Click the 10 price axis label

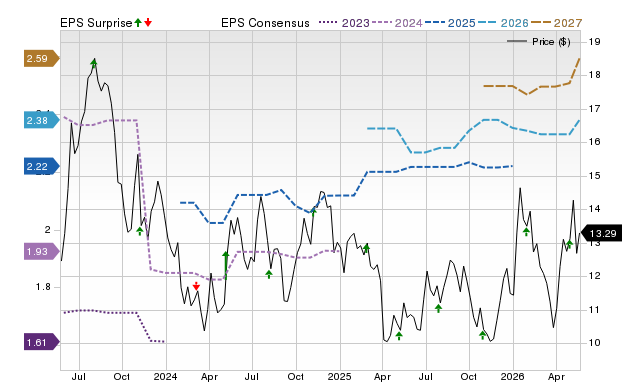(594, 343)
